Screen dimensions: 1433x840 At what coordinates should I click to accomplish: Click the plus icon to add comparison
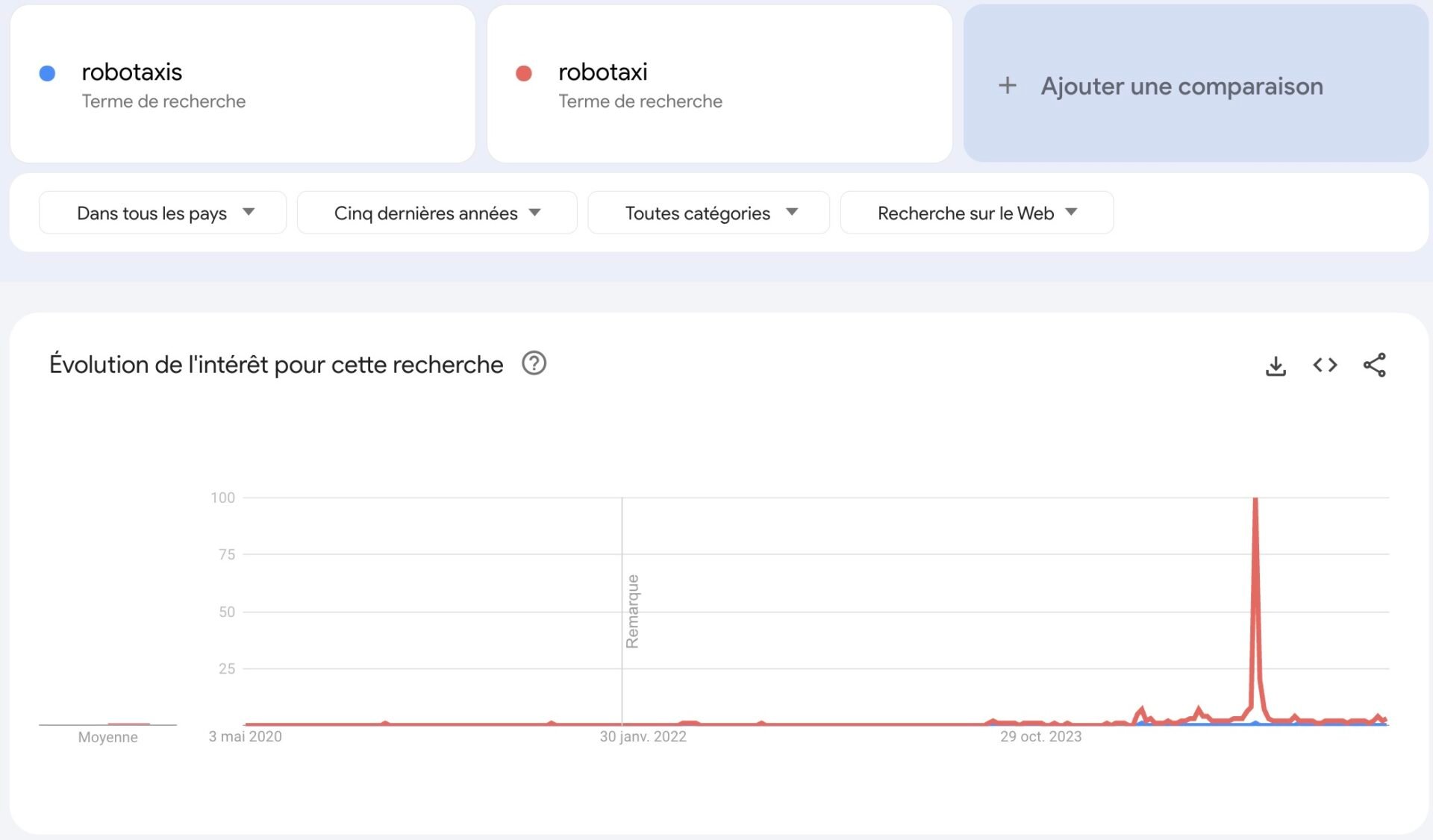1007,86
